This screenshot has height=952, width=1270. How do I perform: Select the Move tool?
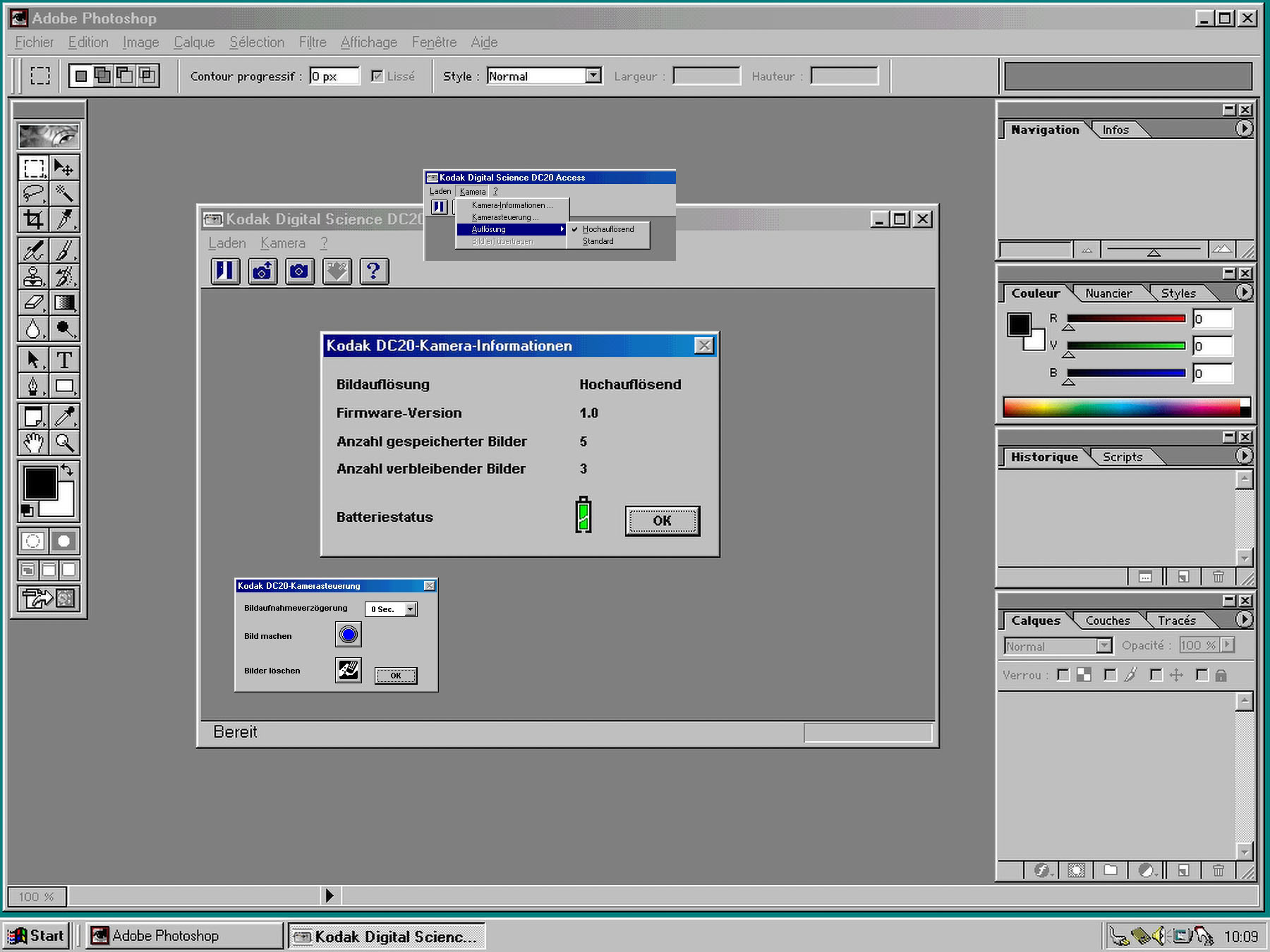click(x=64, y=168)
